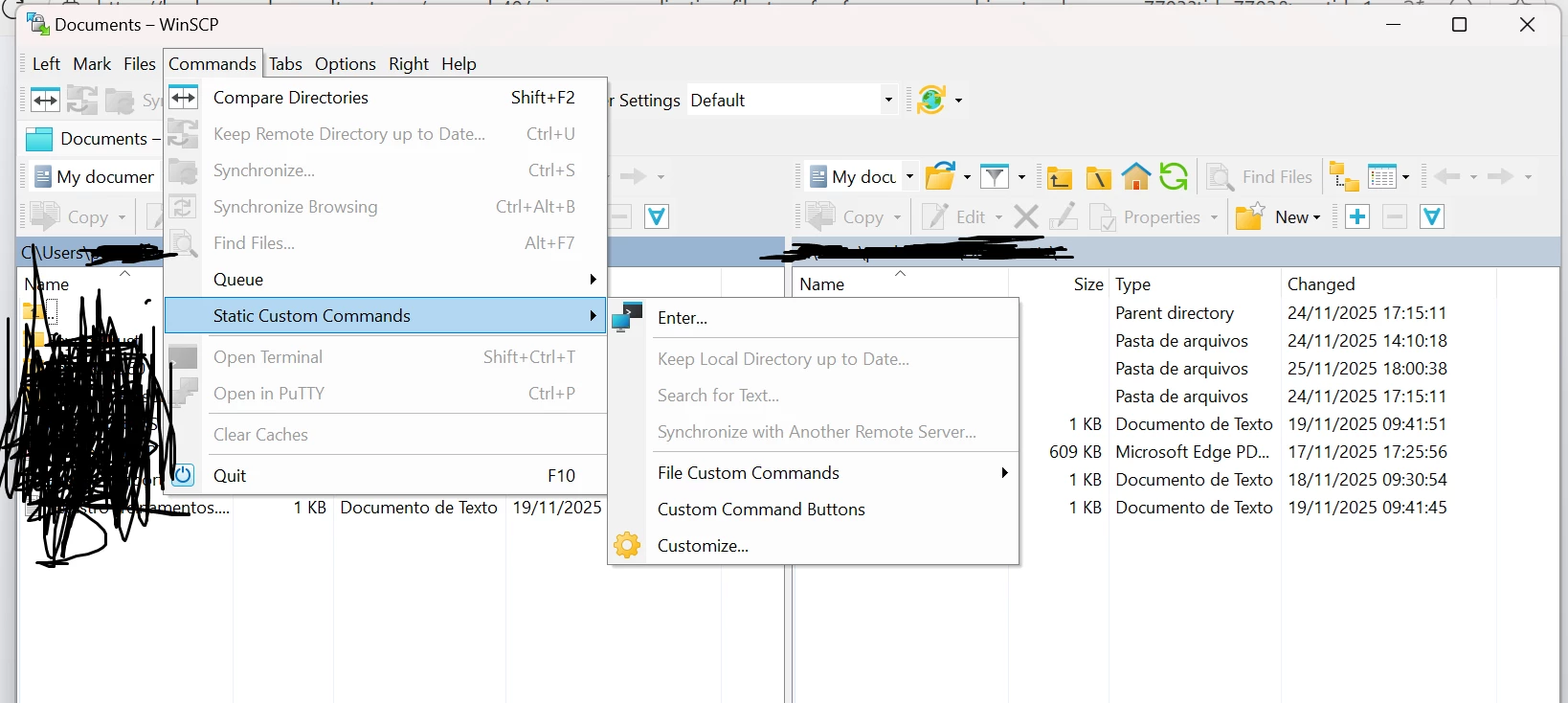Image resolution: width=1568 pixels, height=703 pixels.
Task: Select the Documents session tab
Action: (x=92, y=139)
